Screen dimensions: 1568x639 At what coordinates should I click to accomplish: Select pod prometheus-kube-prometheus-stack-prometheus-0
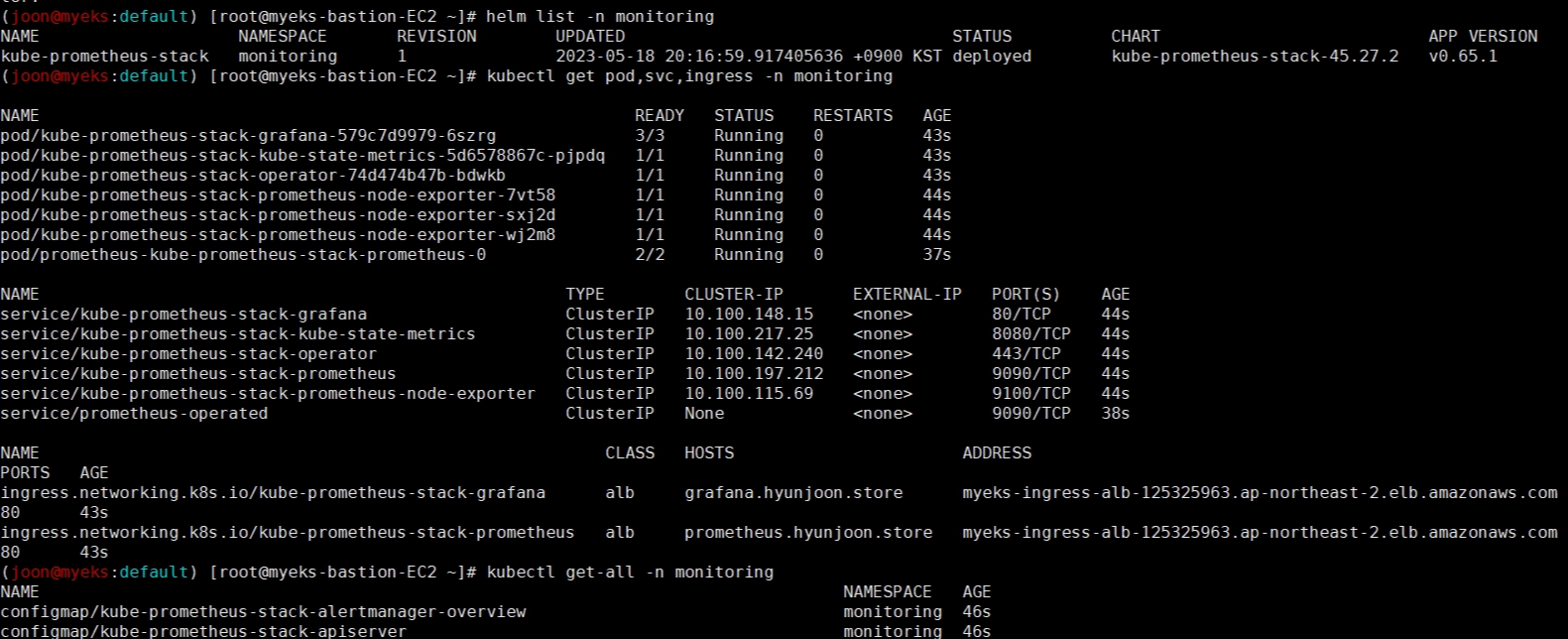pyautogui.click(x=243, y=254)
